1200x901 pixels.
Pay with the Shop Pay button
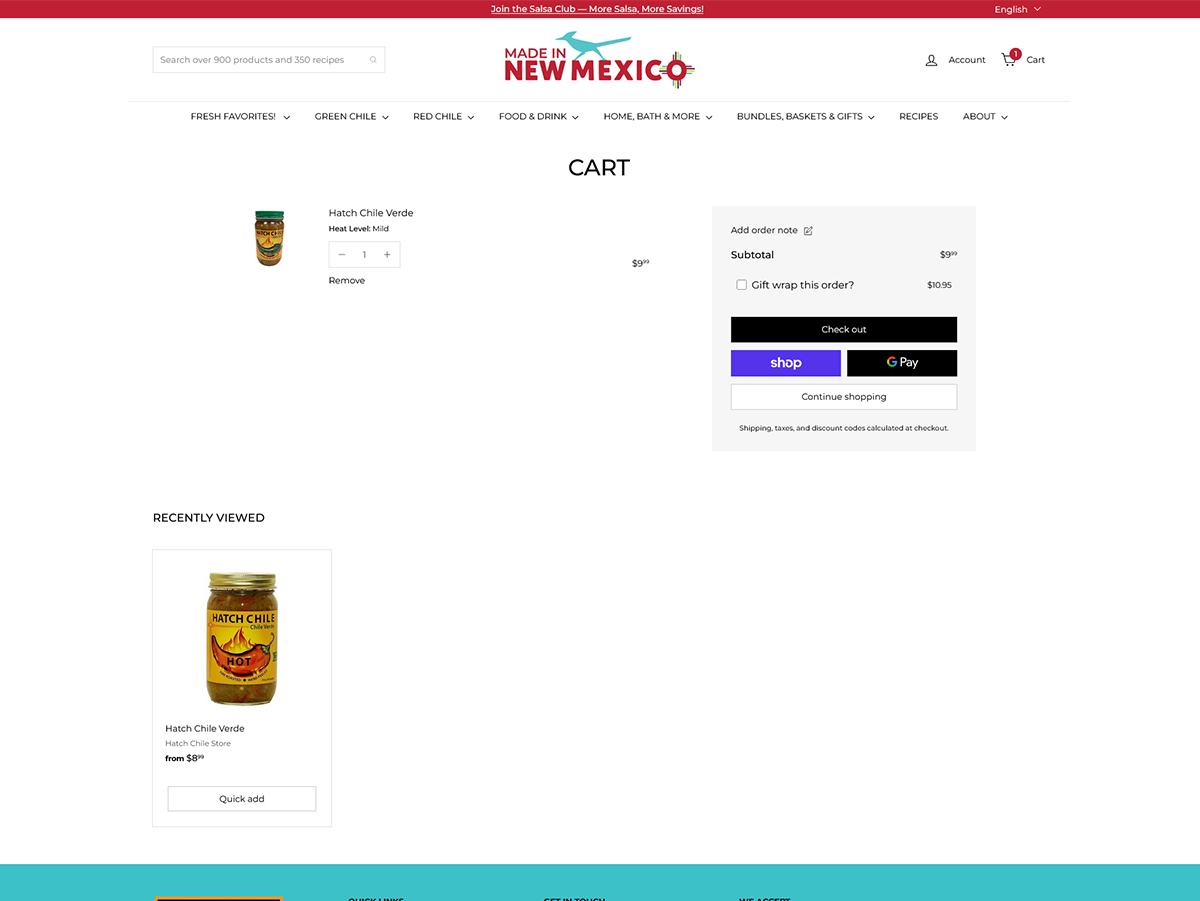(x=785, y=363)
